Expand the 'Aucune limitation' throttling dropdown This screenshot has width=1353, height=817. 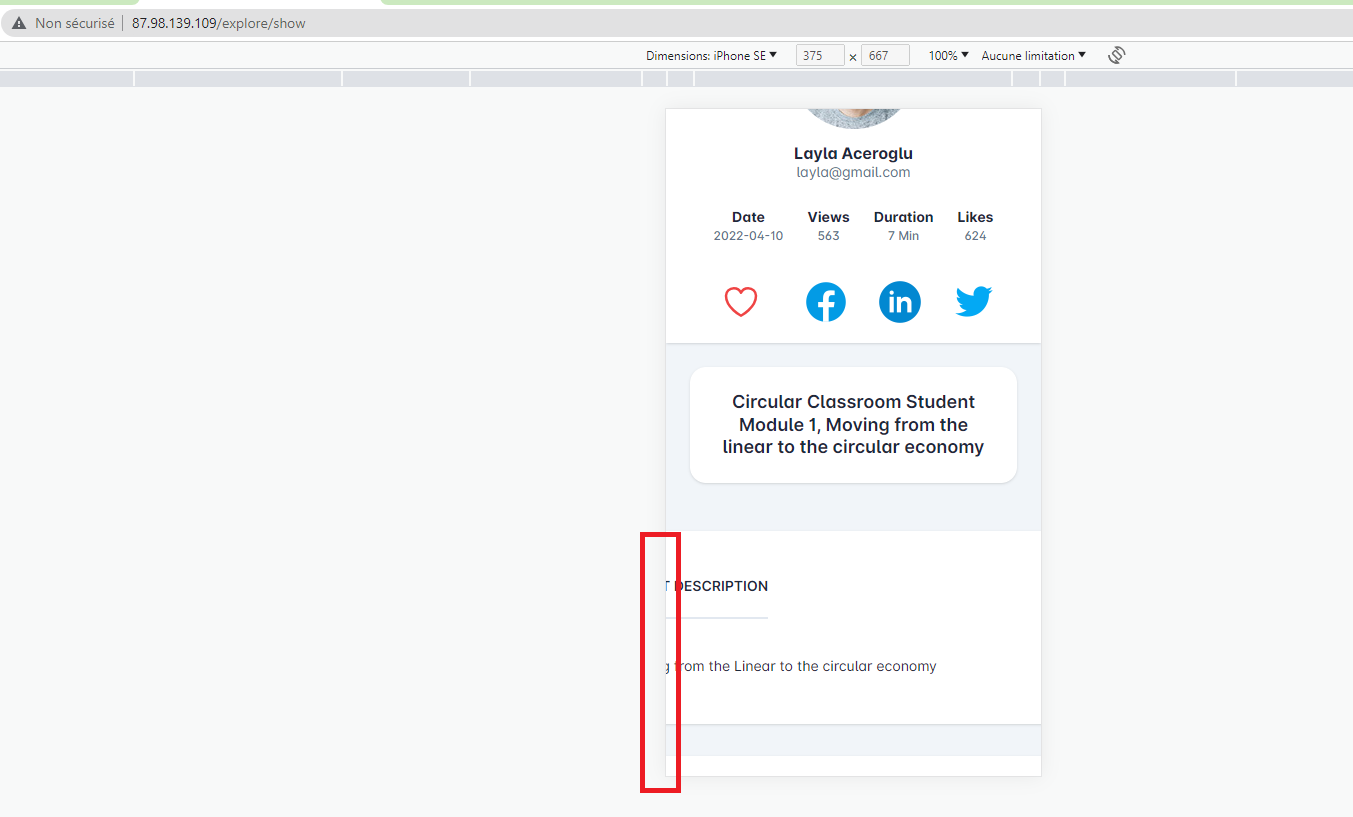pos(1033,56)
